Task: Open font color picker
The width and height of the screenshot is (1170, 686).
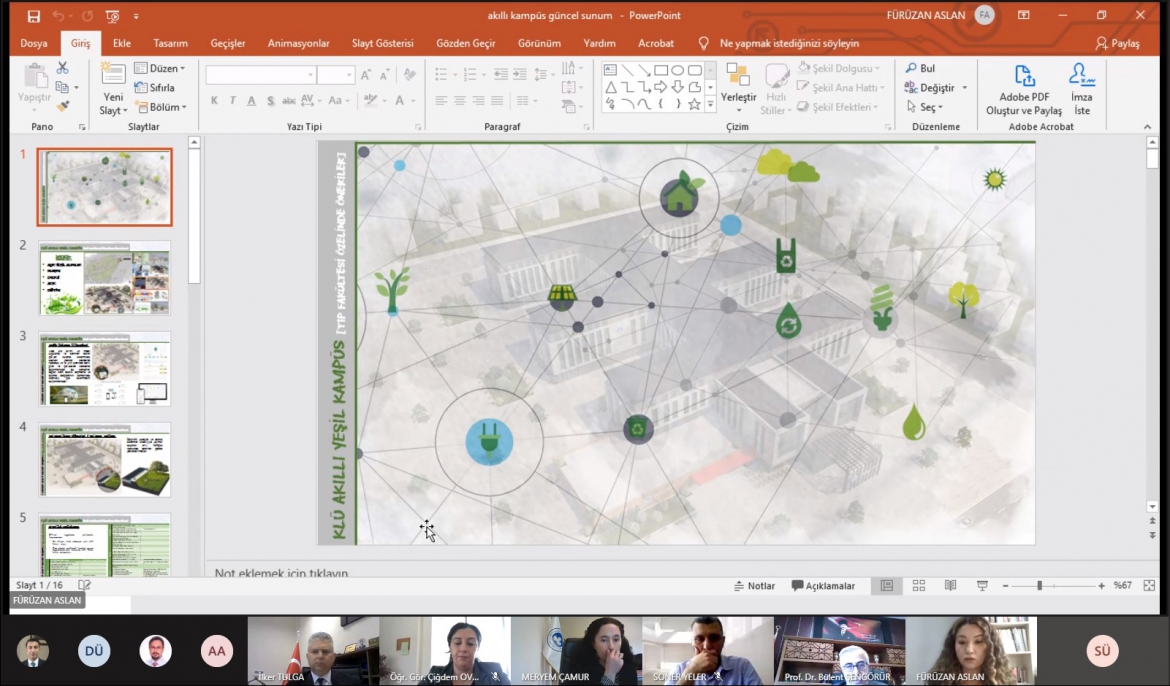Action: pos(400,101)
